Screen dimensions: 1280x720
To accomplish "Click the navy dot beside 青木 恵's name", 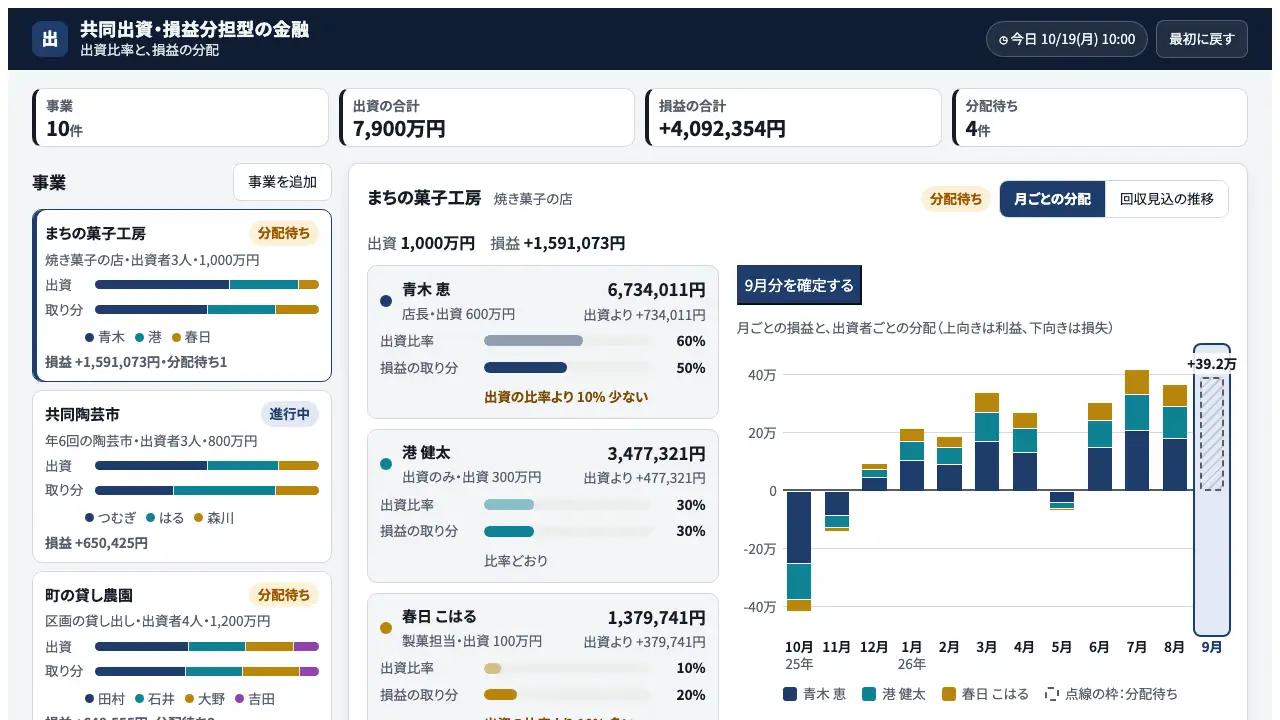I will point(386,300).
